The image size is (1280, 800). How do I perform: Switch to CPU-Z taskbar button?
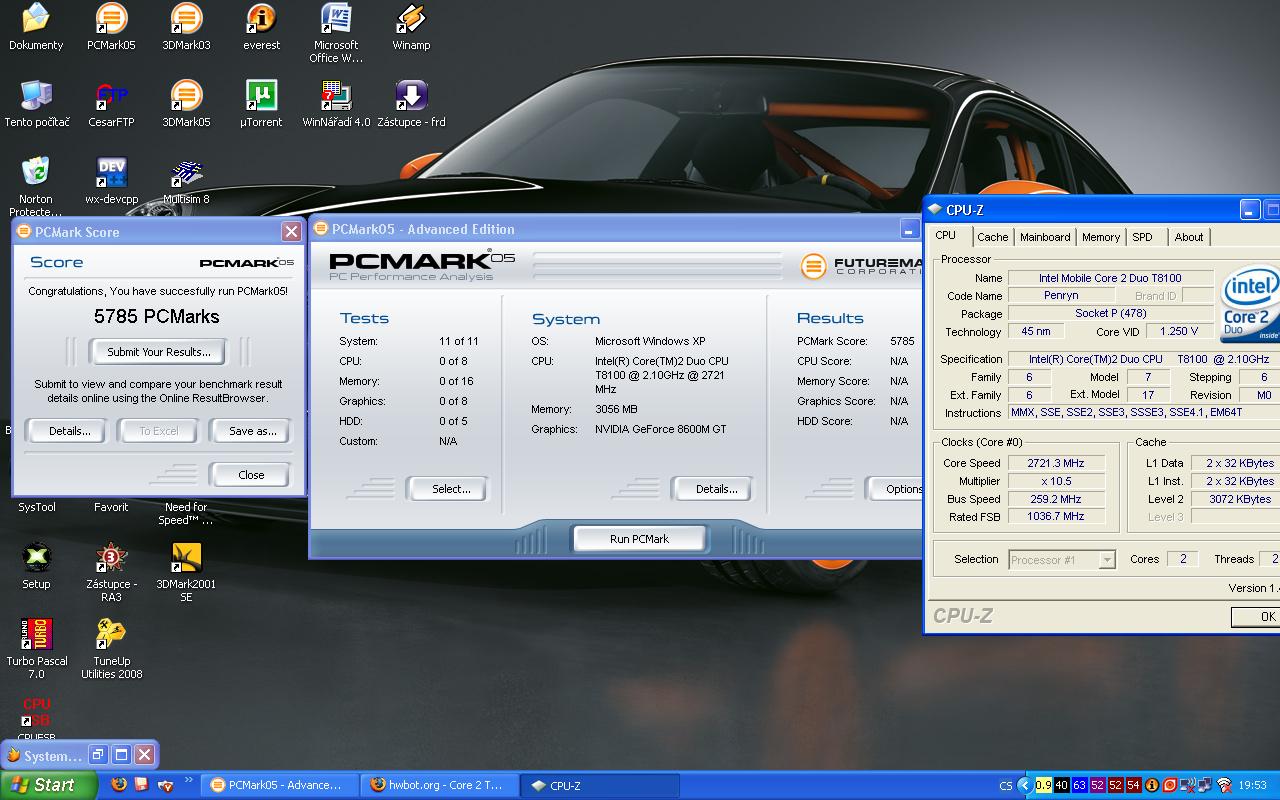tap(600, 785)
